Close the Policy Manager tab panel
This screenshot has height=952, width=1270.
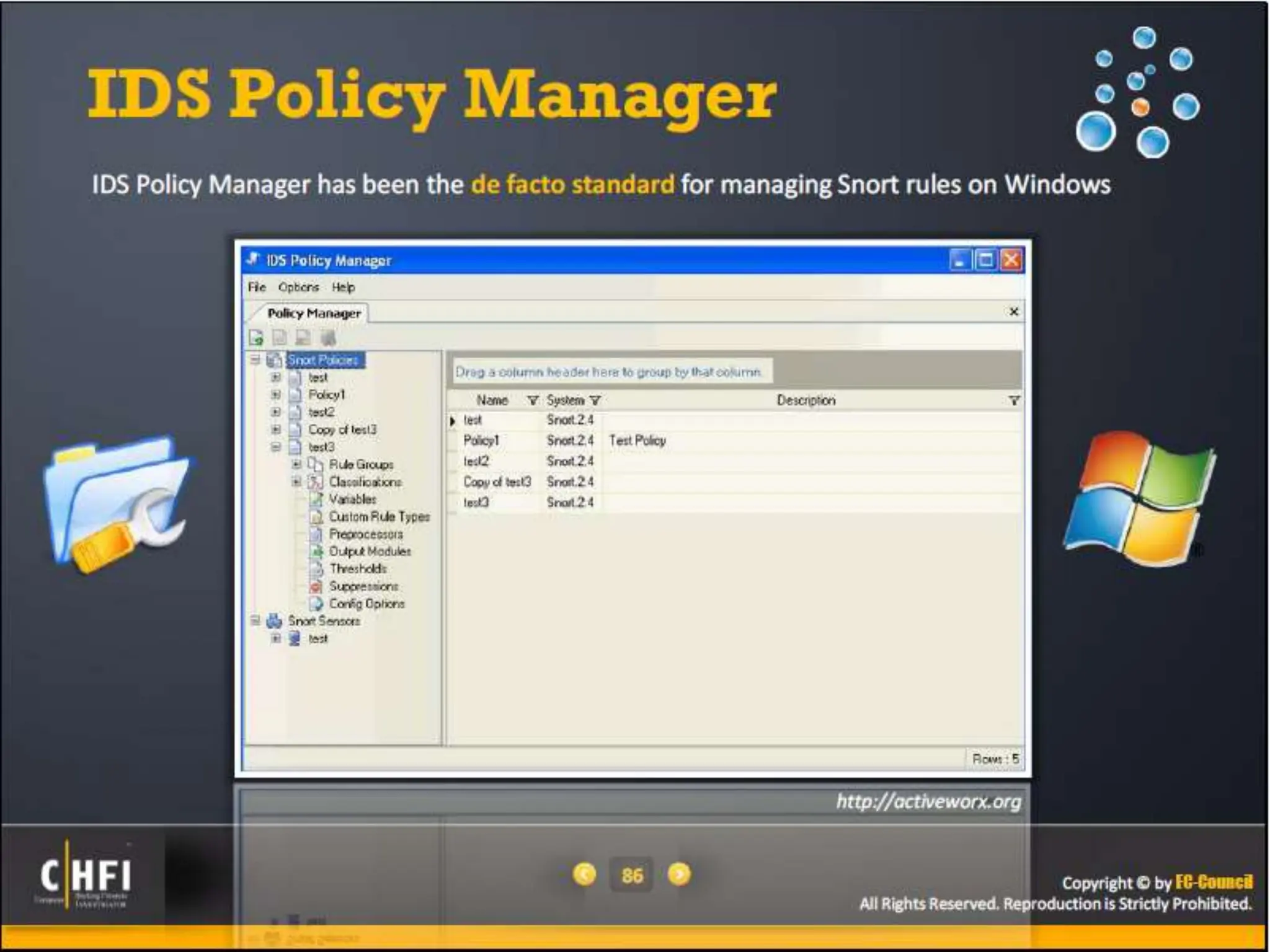(x=1013, y=311)
